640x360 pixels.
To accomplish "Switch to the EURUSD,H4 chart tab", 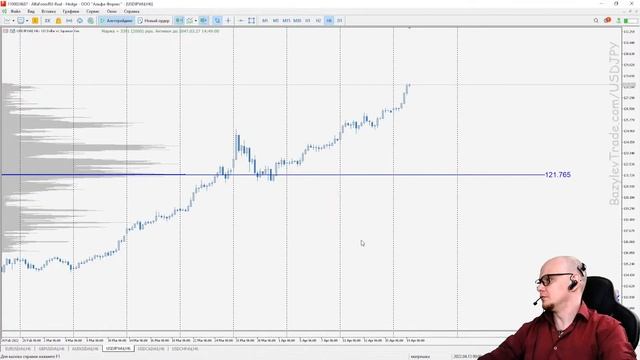I will [x=18, y=349].
